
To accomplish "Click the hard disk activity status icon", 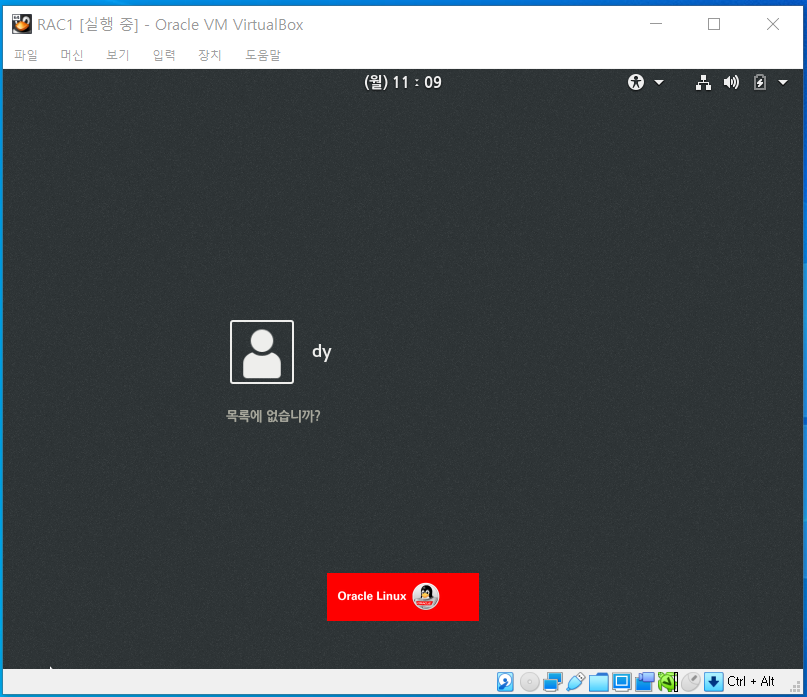I will 505,682.
